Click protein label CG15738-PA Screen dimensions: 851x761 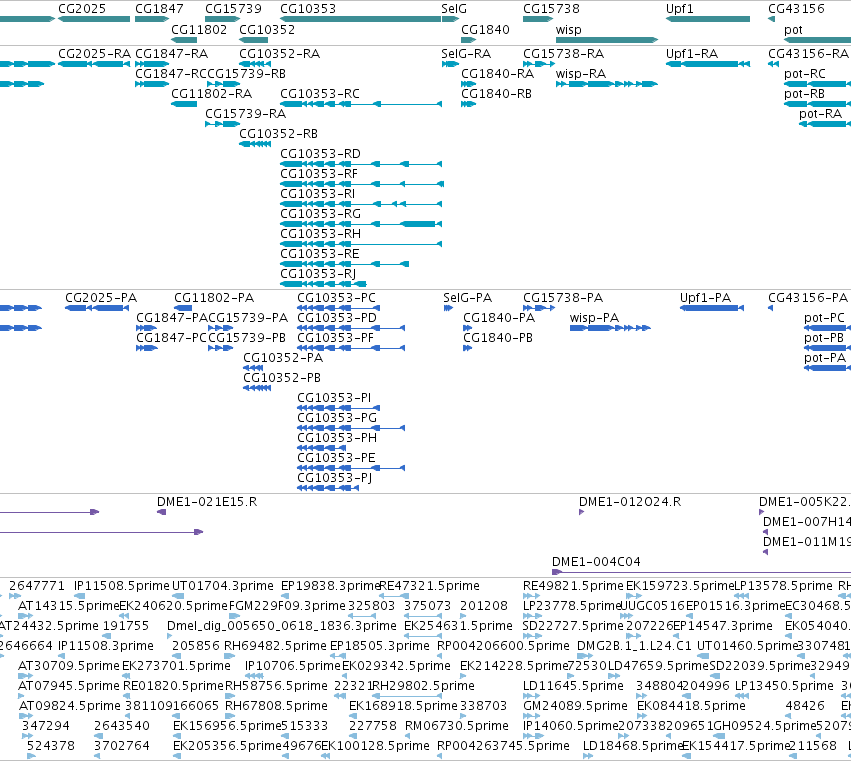point(563,298)
